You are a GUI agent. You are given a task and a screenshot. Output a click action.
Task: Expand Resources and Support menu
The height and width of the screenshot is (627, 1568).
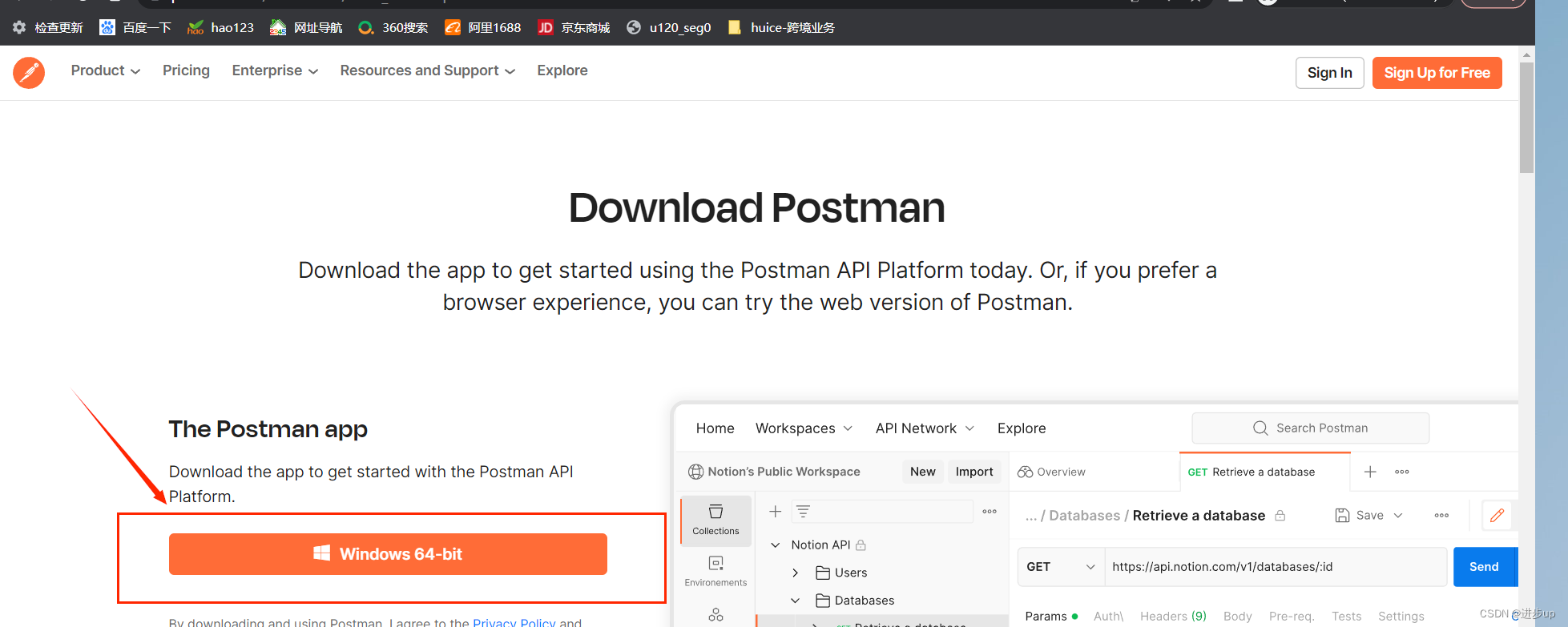point(427,70)
